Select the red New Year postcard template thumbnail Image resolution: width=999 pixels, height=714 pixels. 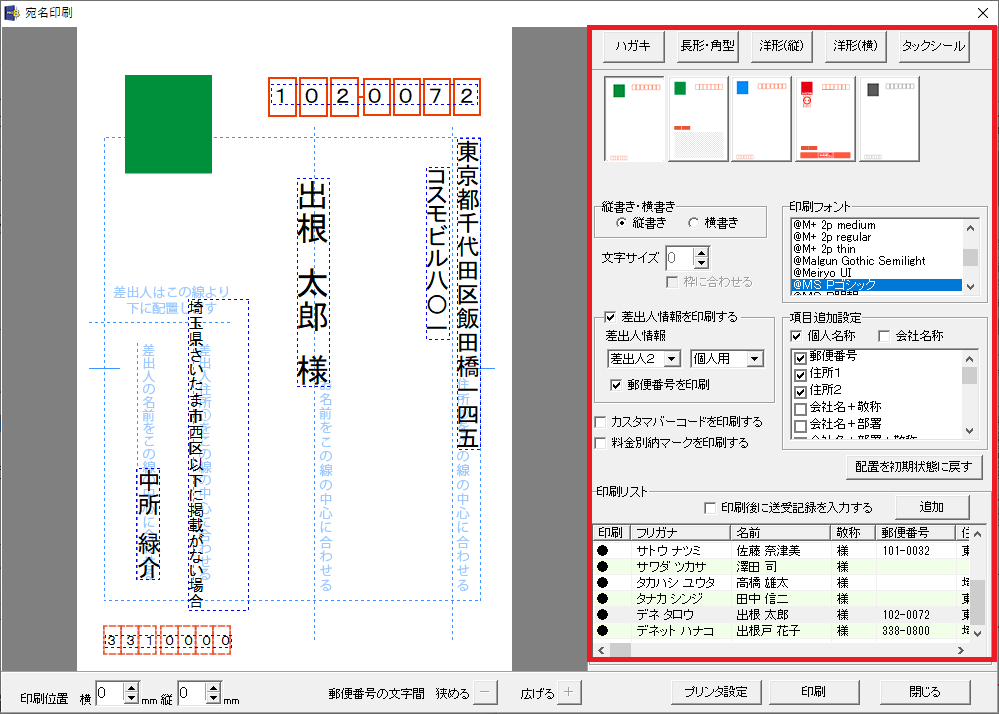point(825,119)
